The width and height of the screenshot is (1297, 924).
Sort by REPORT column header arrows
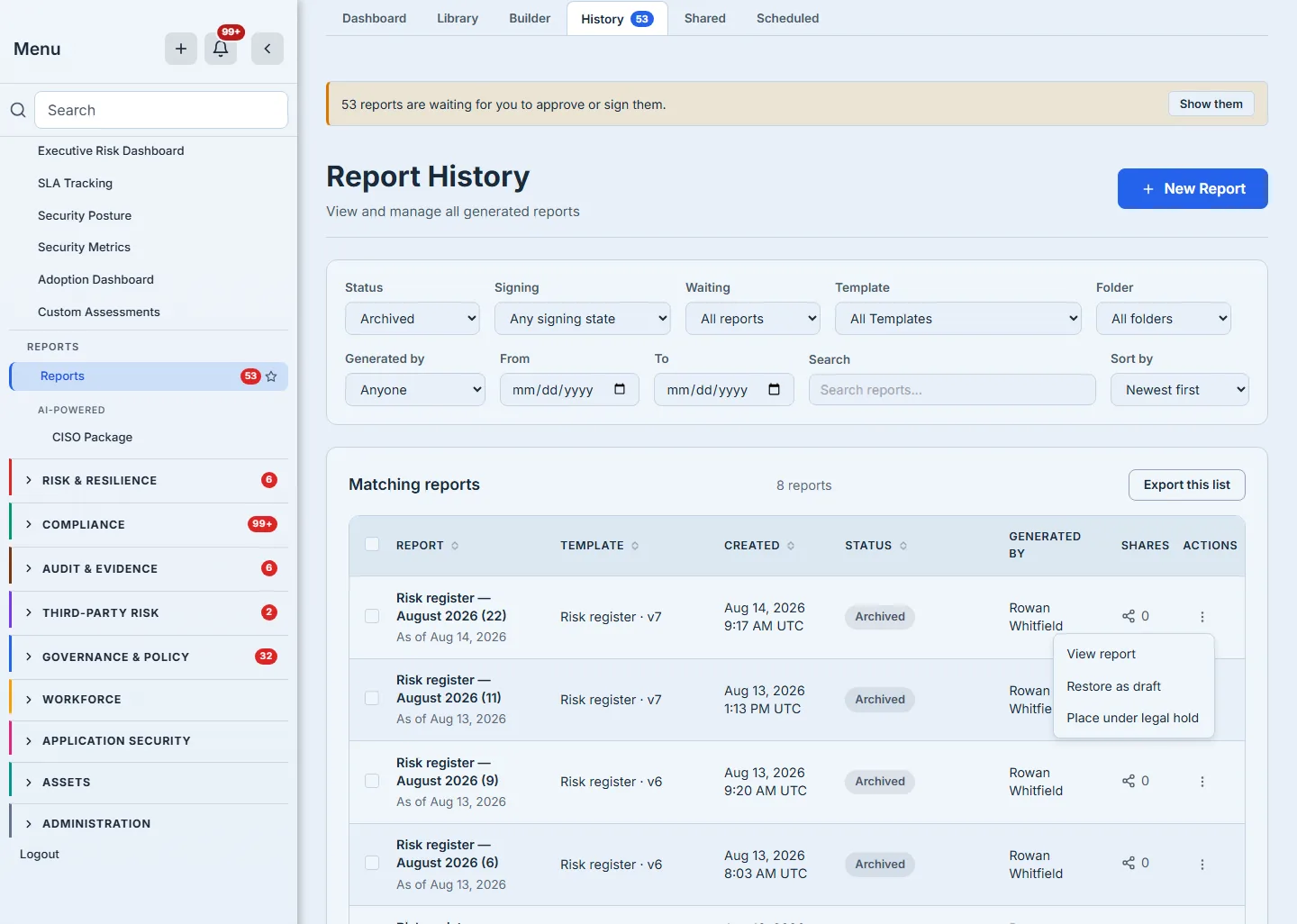455,546
